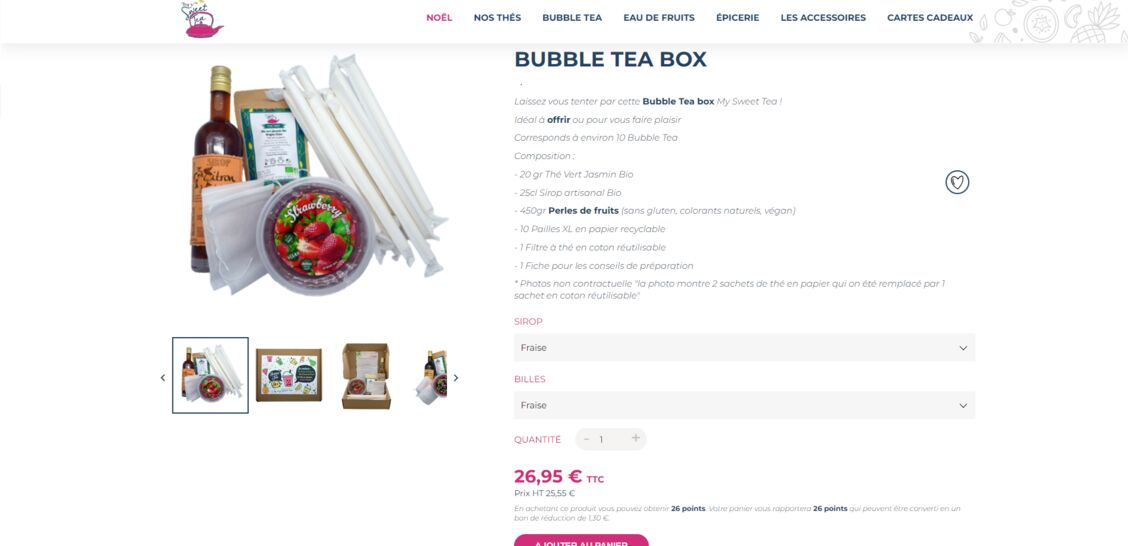Expand Sirop dropdown chevron arrow
Screen dimensions: 1128x546
point(963,348)
